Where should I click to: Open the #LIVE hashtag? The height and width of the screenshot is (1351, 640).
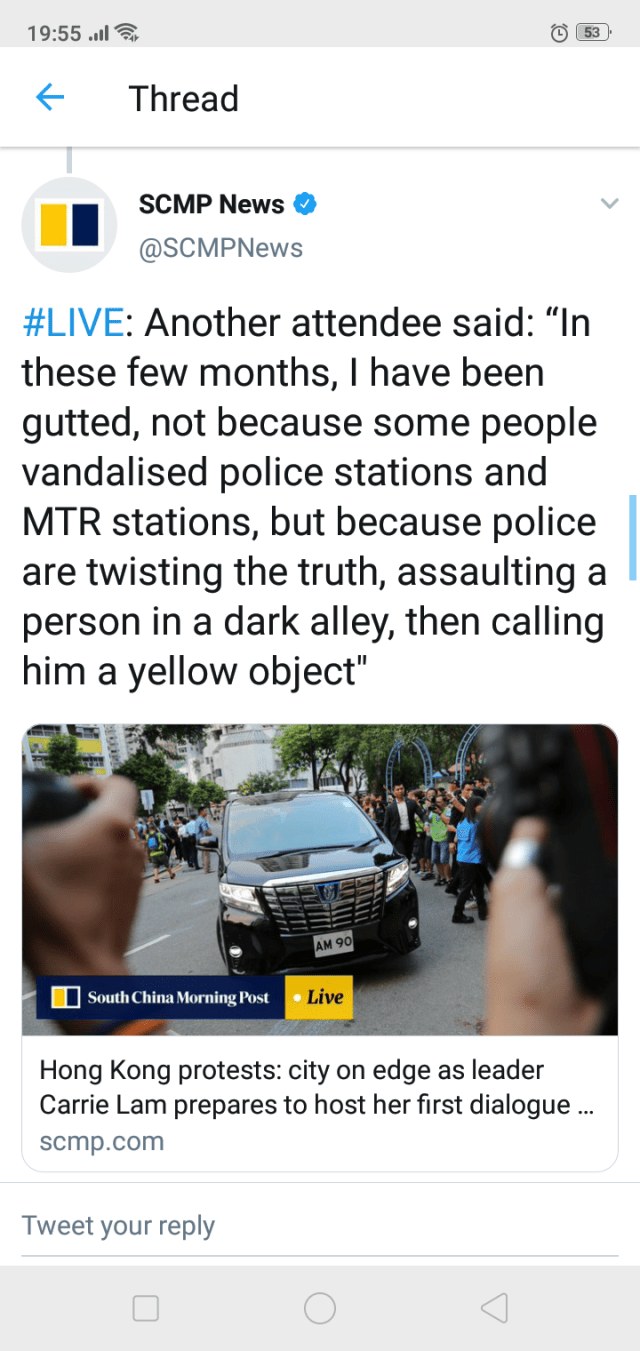point(73,324)
